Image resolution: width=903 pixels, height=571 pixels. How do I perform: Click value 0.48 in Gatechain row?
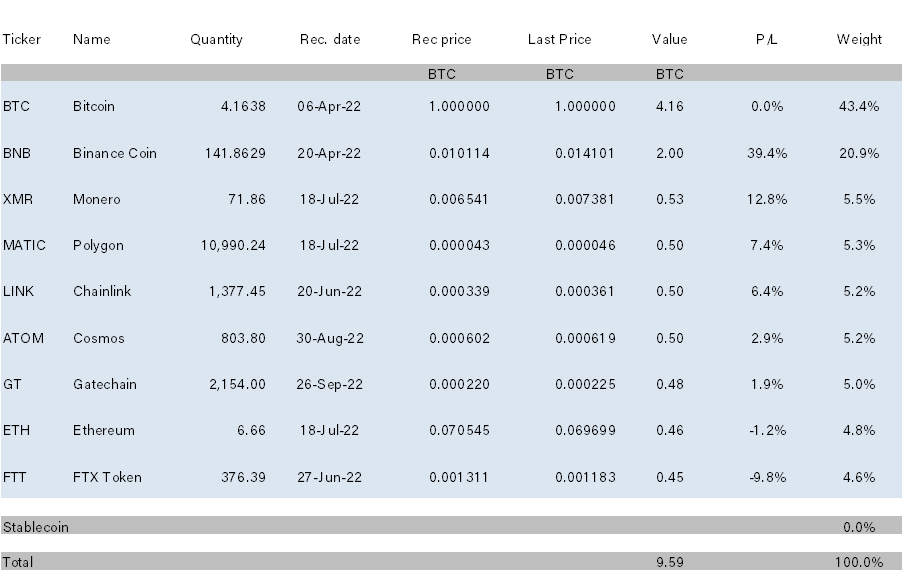click(x=670, y=384)
